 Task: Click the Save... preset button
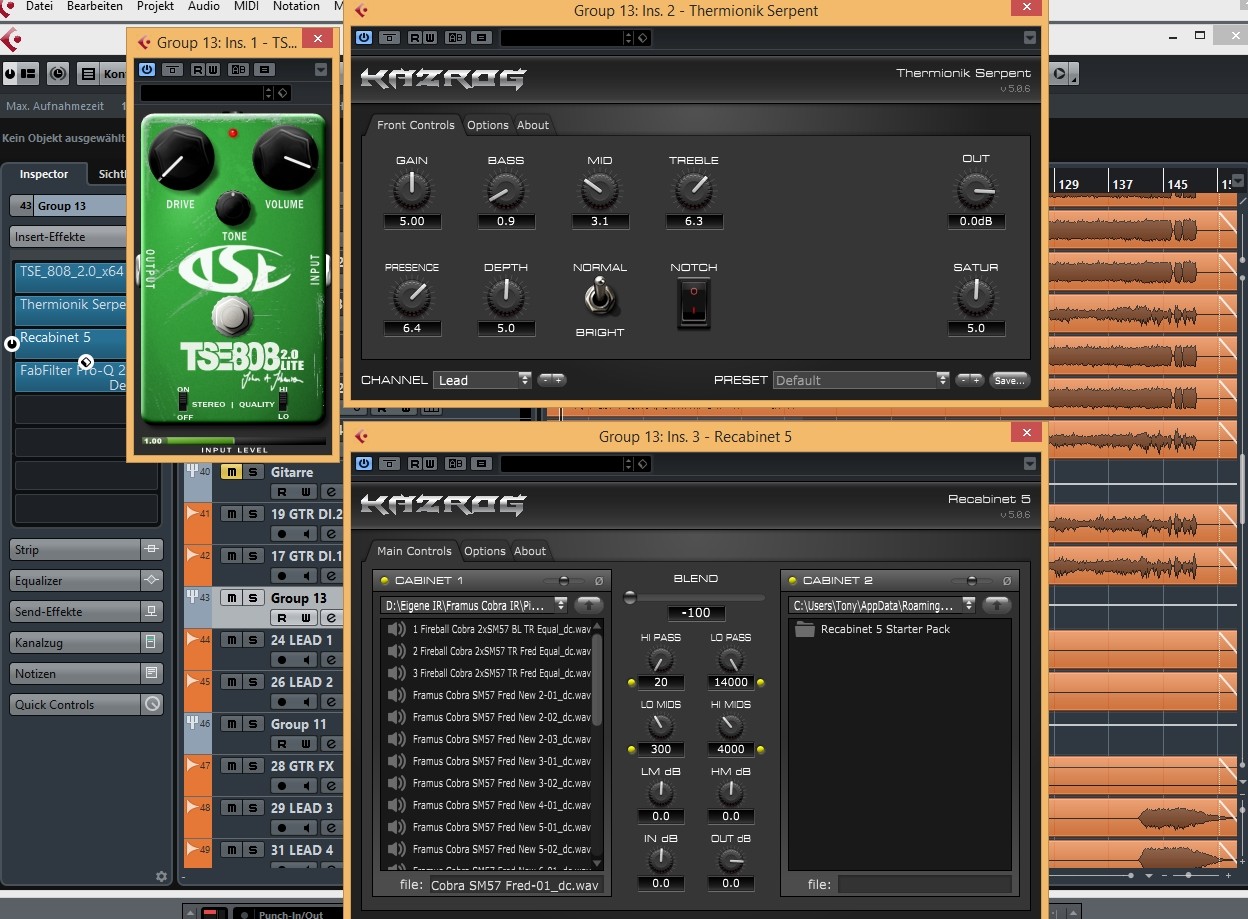1009,380
